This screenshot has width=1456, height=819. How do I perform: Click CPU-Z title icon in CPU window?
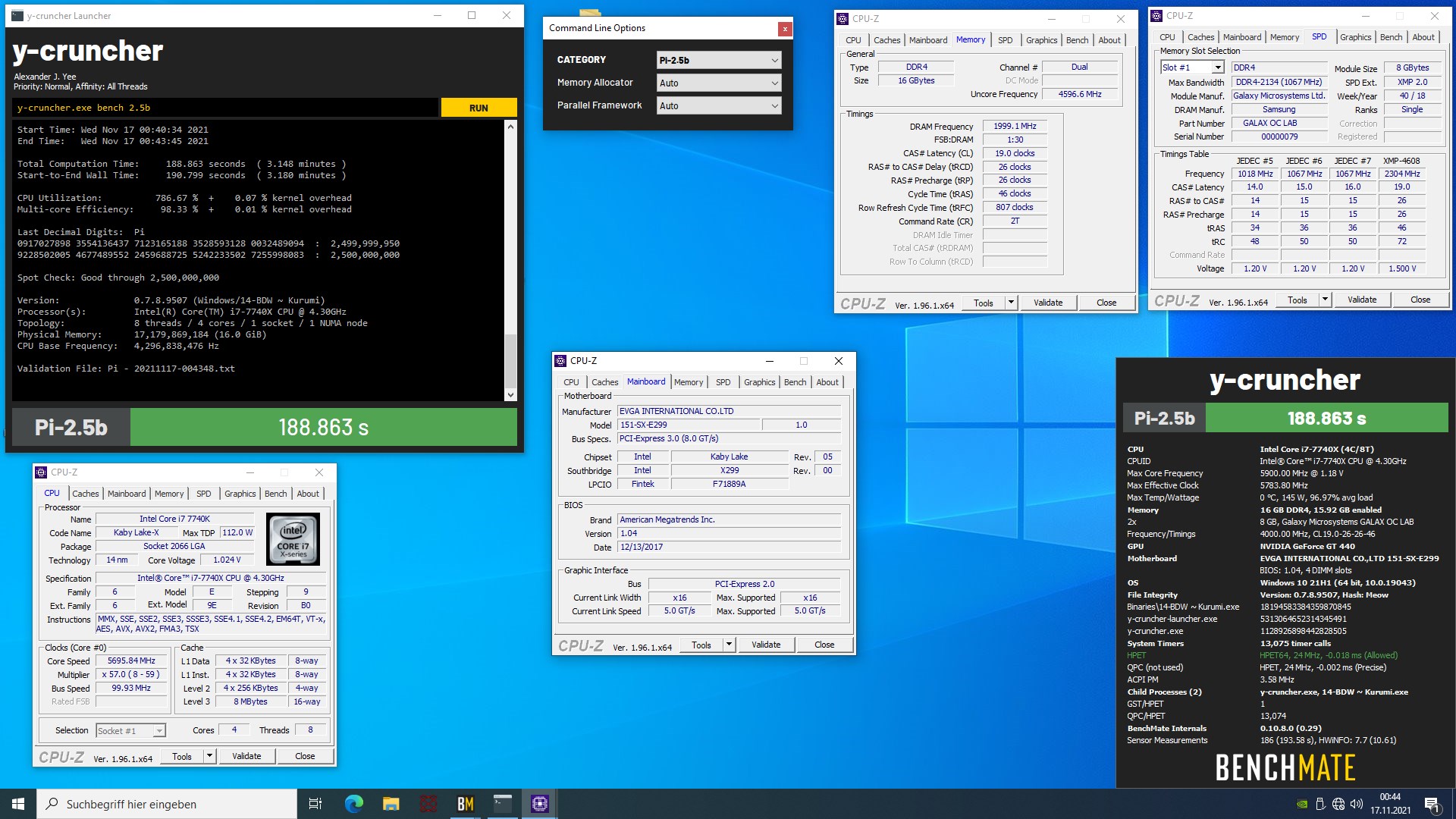point(41,472)
